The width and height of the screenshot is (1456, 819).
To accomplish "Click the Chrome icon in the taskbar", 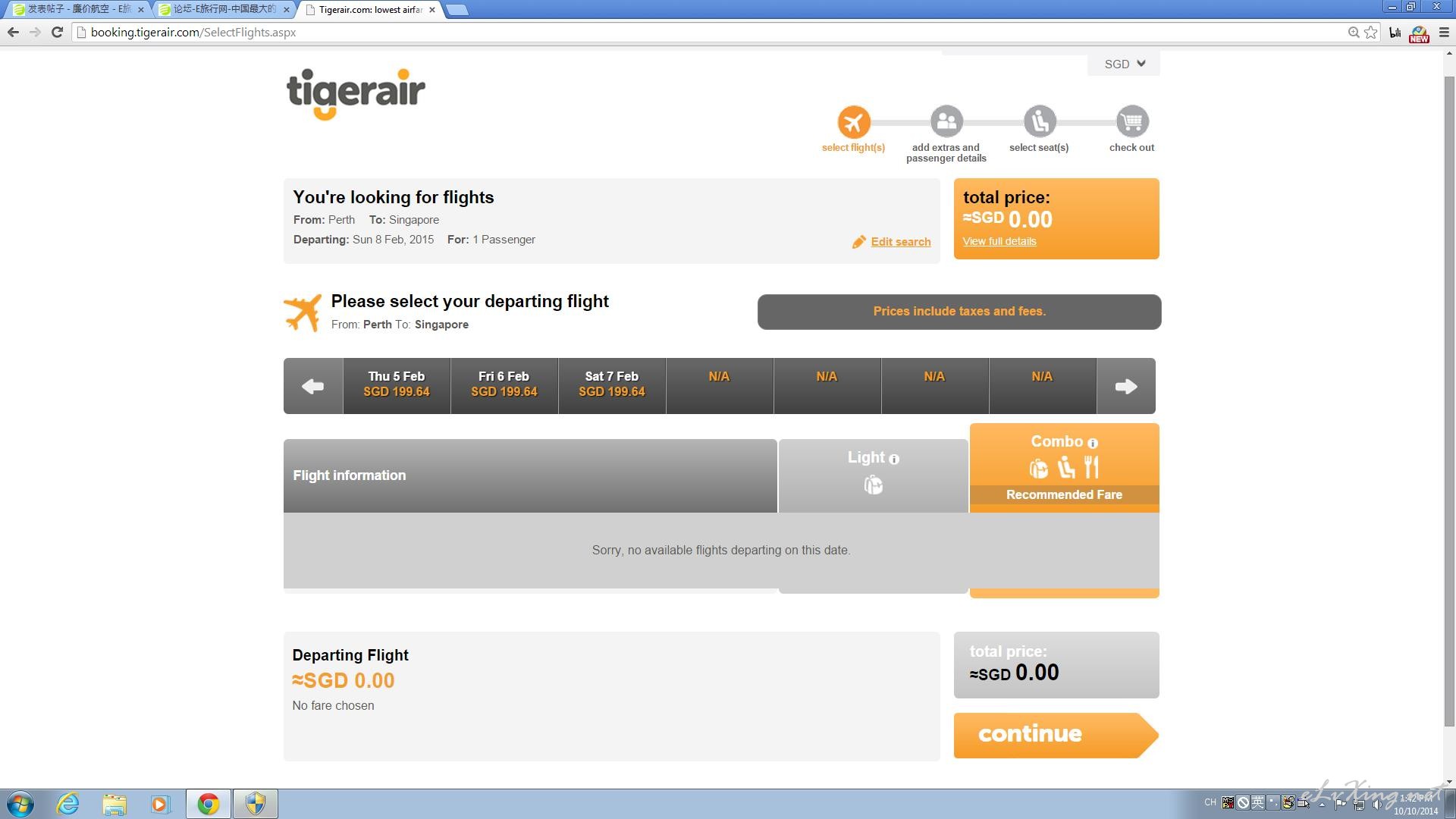I will tap(209, 804).
